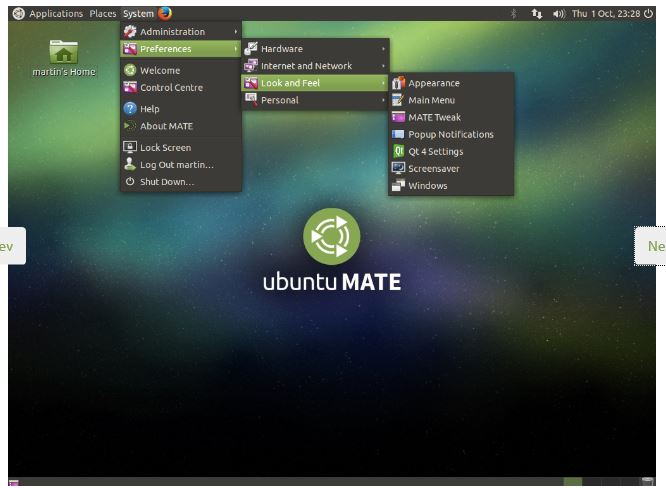Open the Applications menu
Image resolution: width=666 pixels, height=488 pixels.
pos(56,14)
